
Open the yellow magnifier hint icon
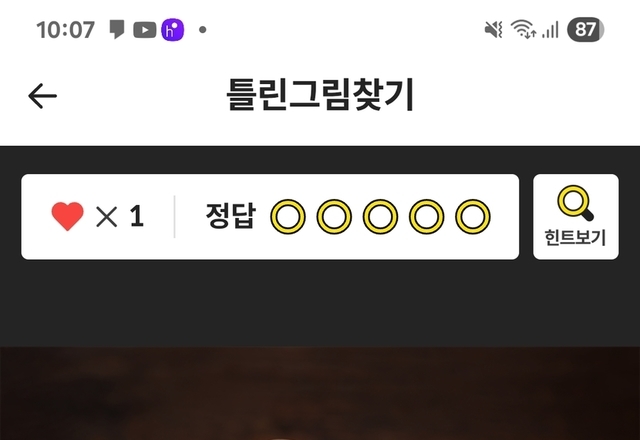(x=576, y=203)
